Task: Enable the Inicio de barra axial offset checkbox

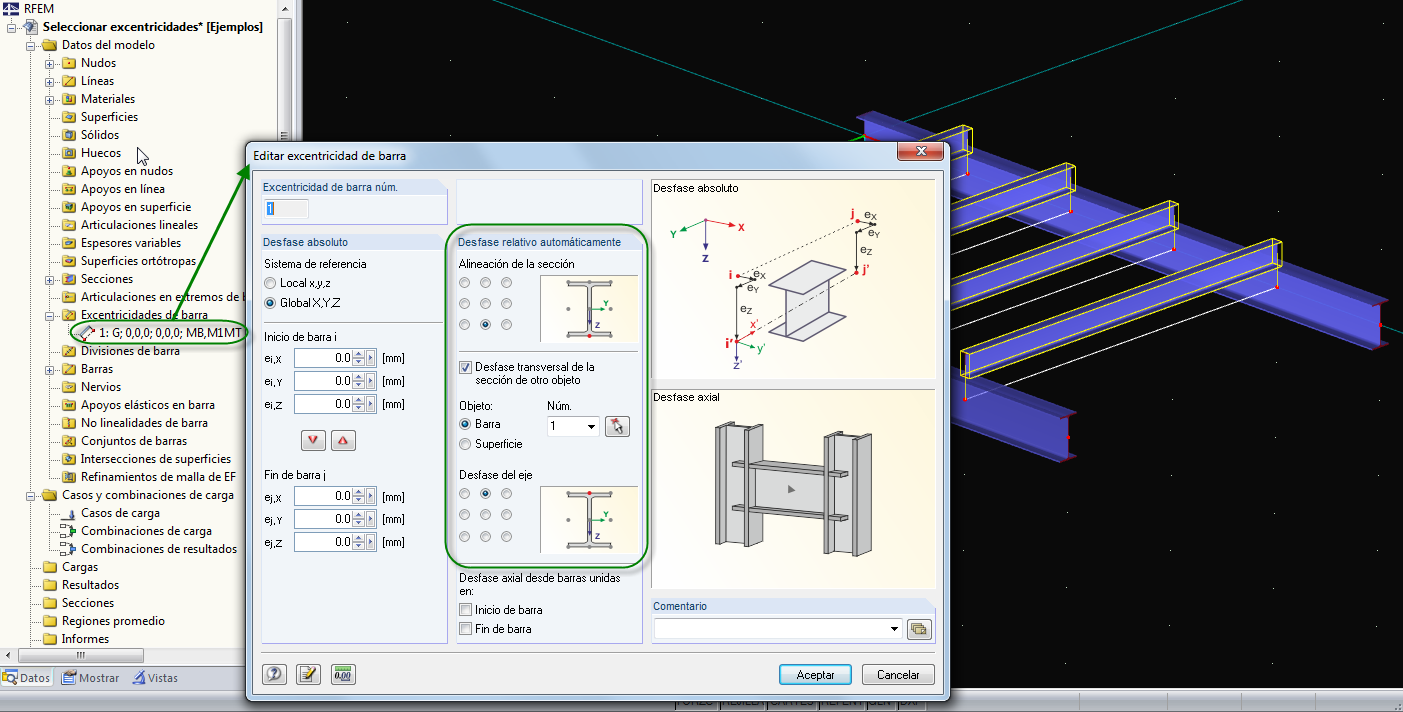Action: point(465,610)
